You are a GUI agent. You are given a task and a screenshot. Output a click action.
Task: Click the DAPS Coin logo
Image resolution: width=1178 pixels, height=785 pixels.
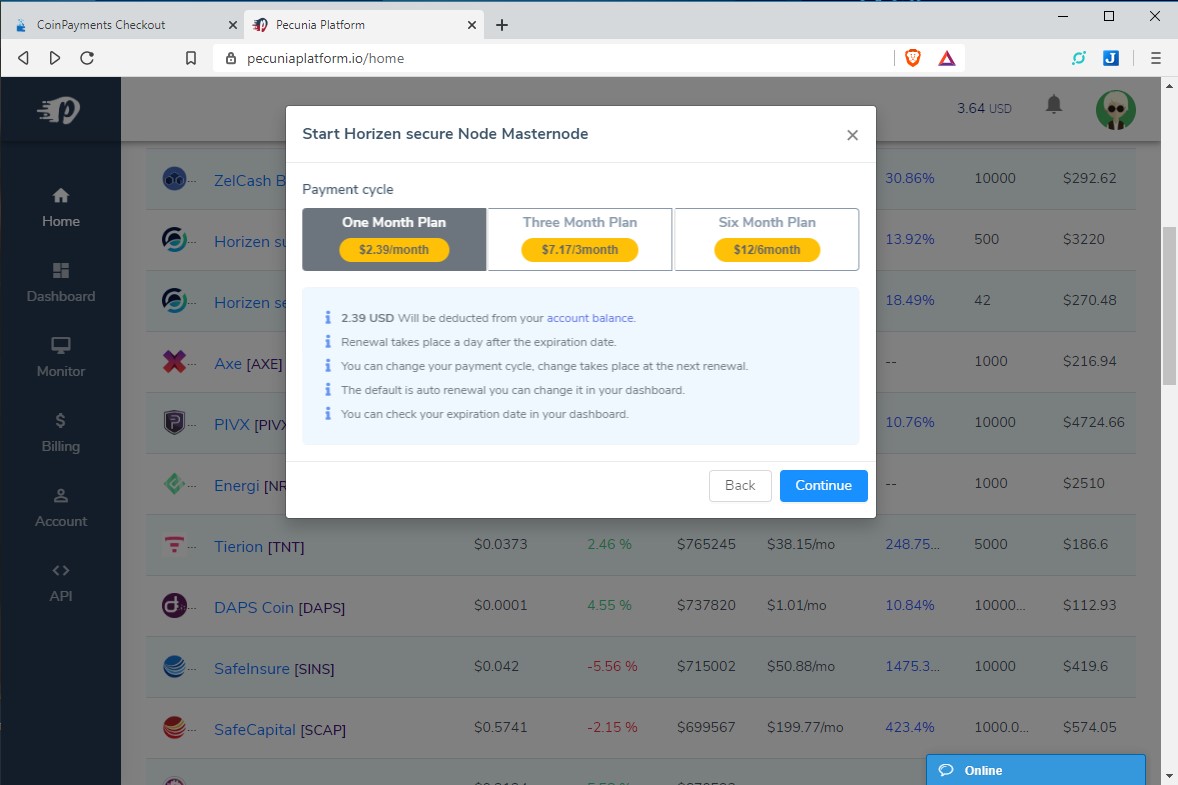click(174, 605)
